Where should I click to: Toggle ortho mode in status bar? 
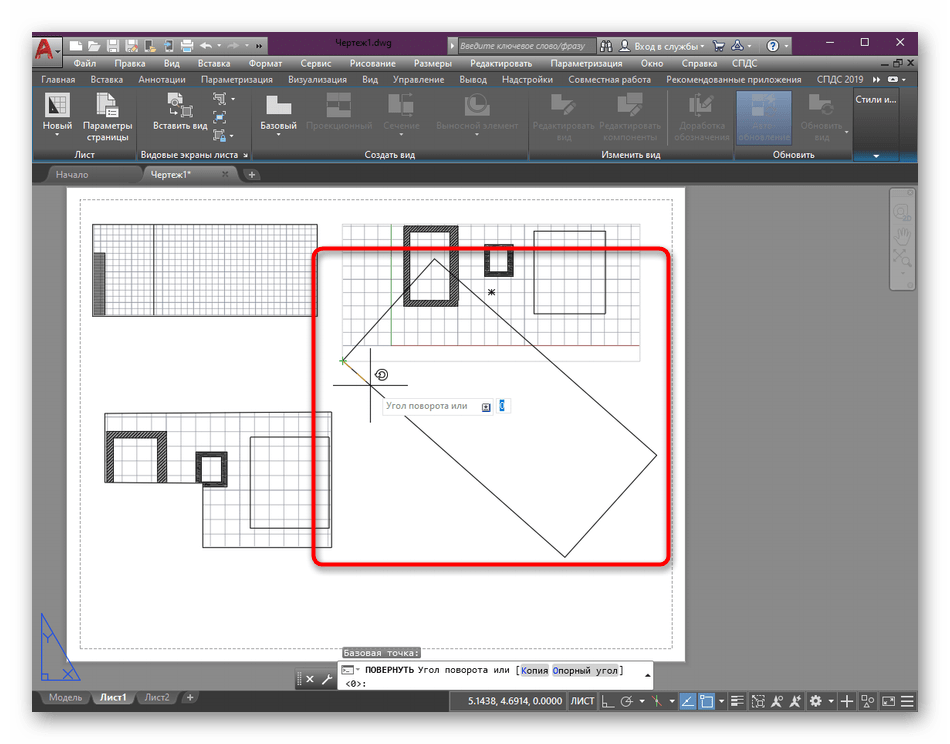tap(607, 701)
